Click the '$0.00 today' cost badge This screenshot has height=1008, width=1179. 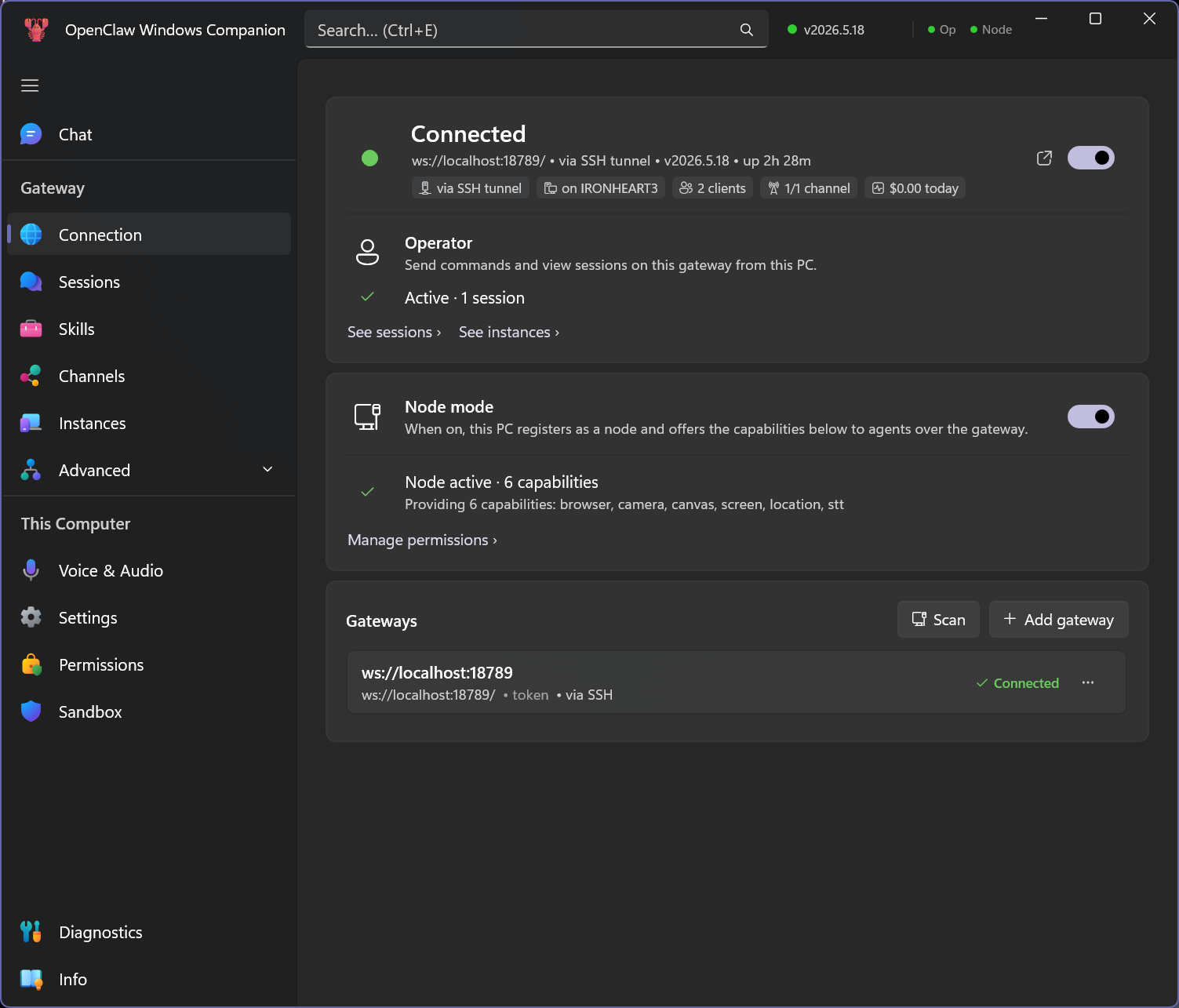915,188
